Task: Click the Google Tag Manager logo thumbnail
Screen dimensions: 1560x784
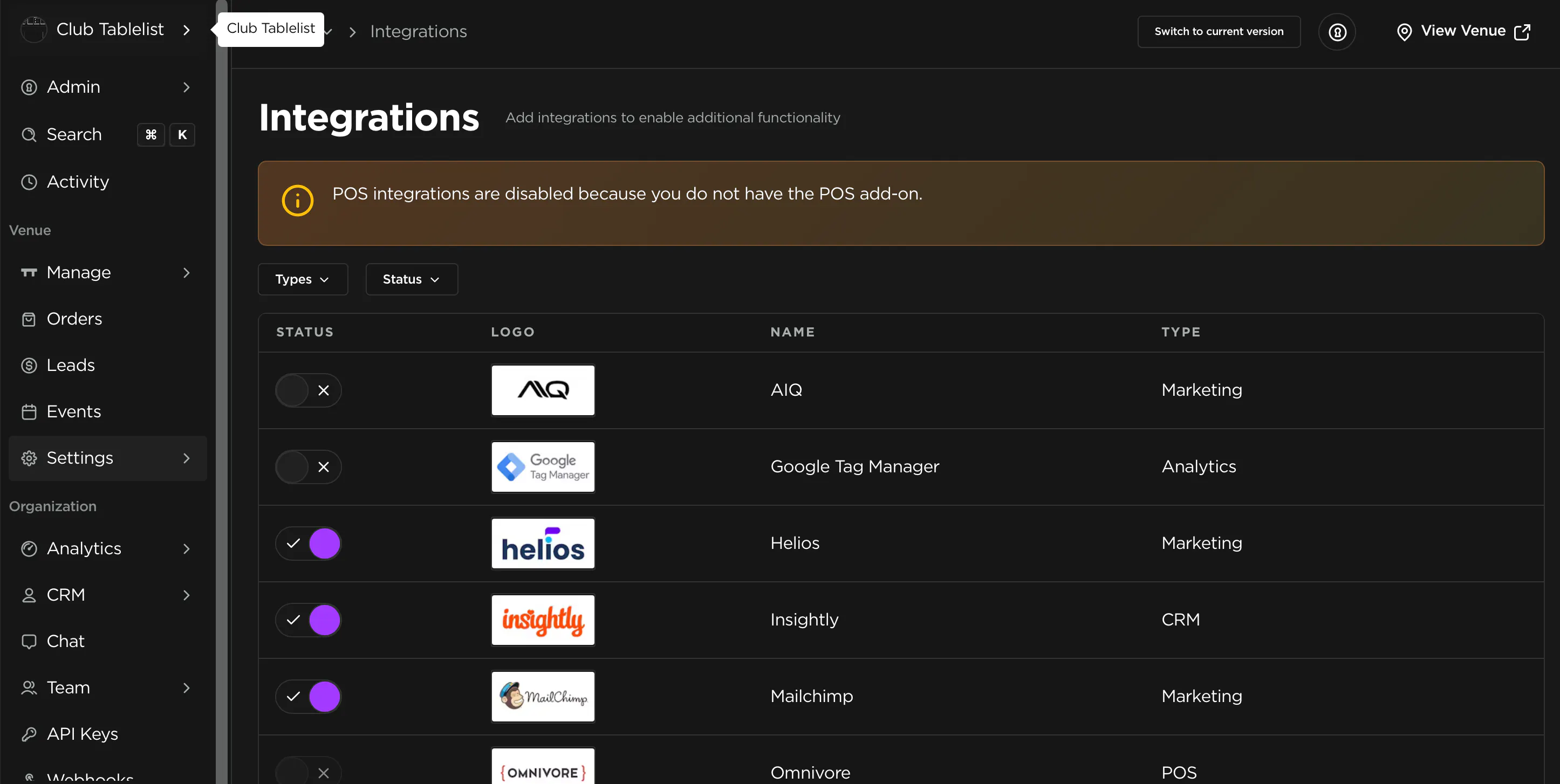Action: [x=543, y=467]
